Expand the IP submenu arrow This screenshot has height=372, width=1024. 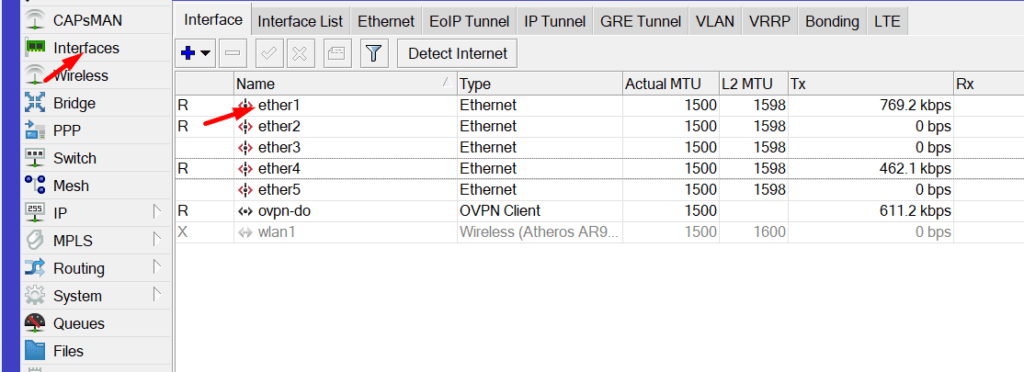pos(156,212)
